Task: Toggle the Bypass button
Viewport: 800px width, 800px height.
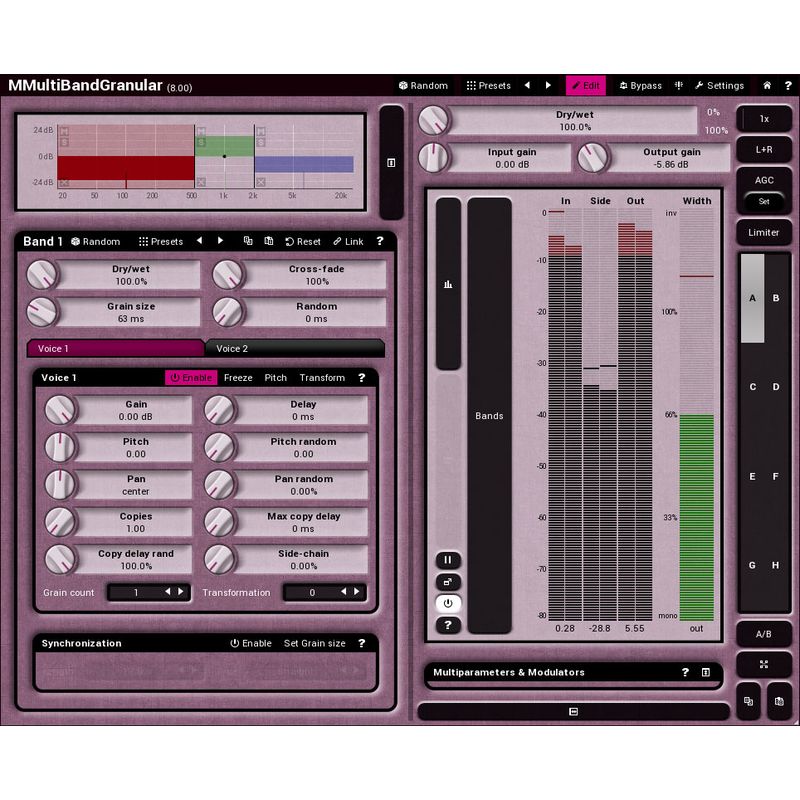Action: tap(640, 86)
